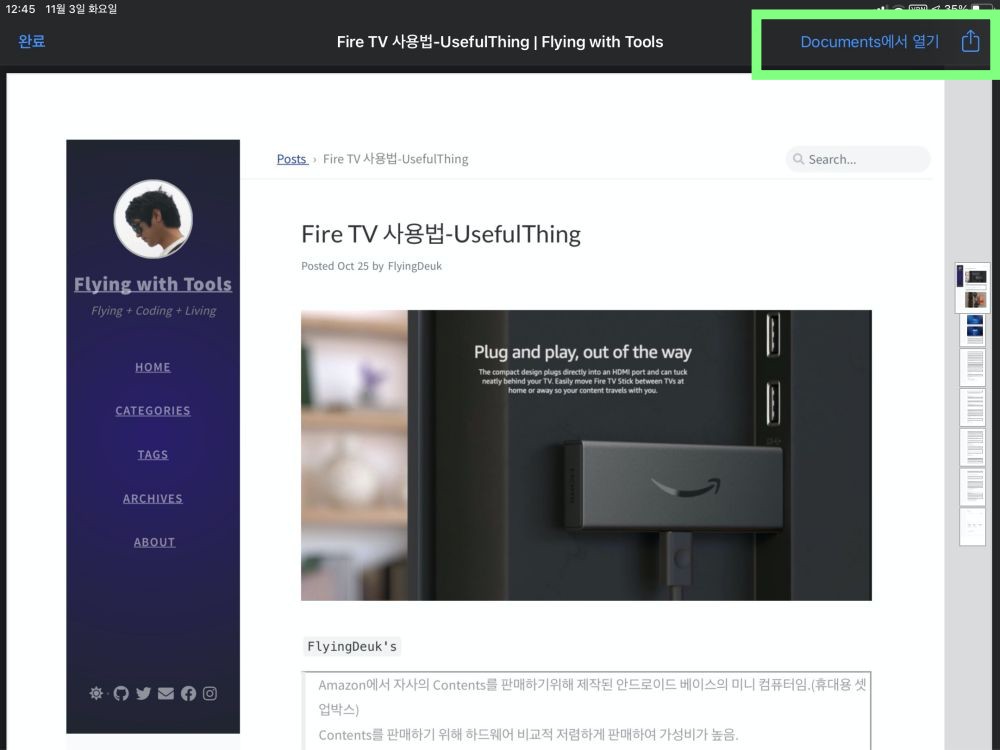Click the Flying with Tools site title

[153, 284]
